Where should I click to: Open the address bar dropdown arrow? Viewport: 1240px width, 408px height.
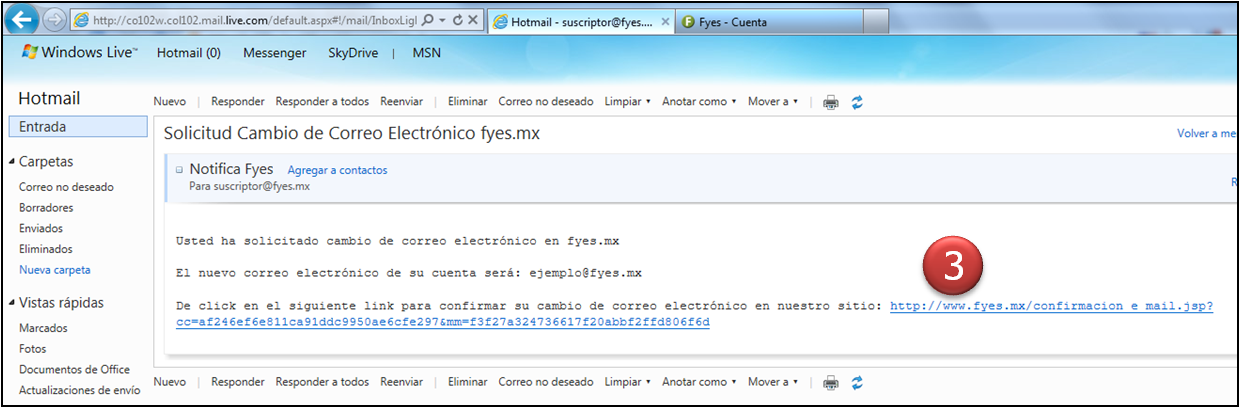coord(442,21)
